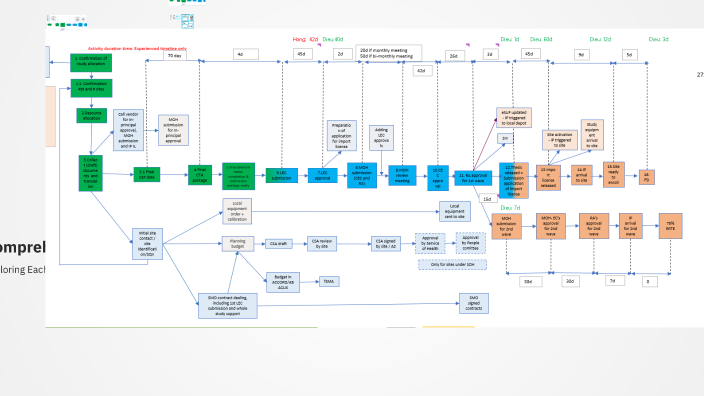Select the red 'Activity duration time' heading
Screen dimensions: 704x396
(137, 48)
